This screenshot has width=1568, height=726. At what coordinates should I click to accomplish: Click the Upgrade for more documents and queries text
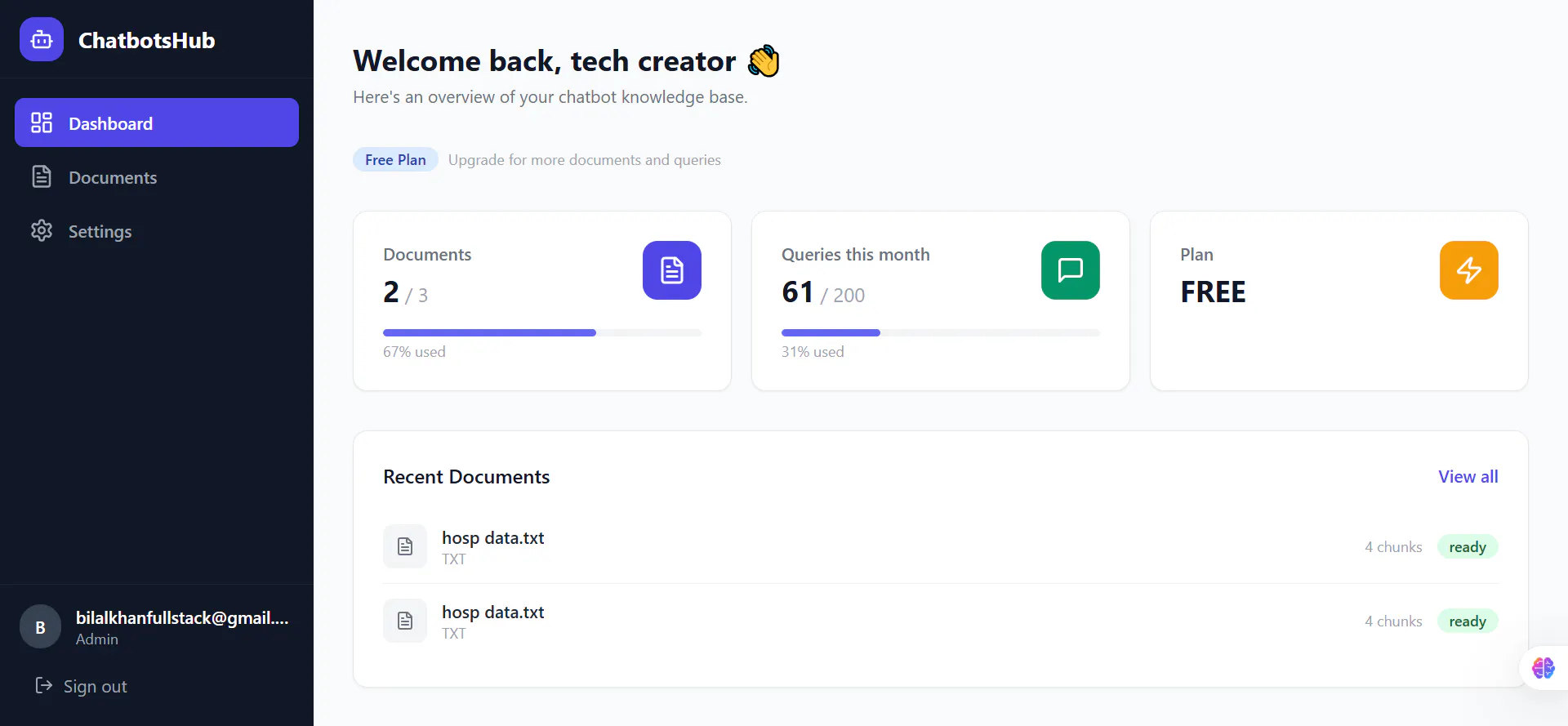click(x=585, y=159)
